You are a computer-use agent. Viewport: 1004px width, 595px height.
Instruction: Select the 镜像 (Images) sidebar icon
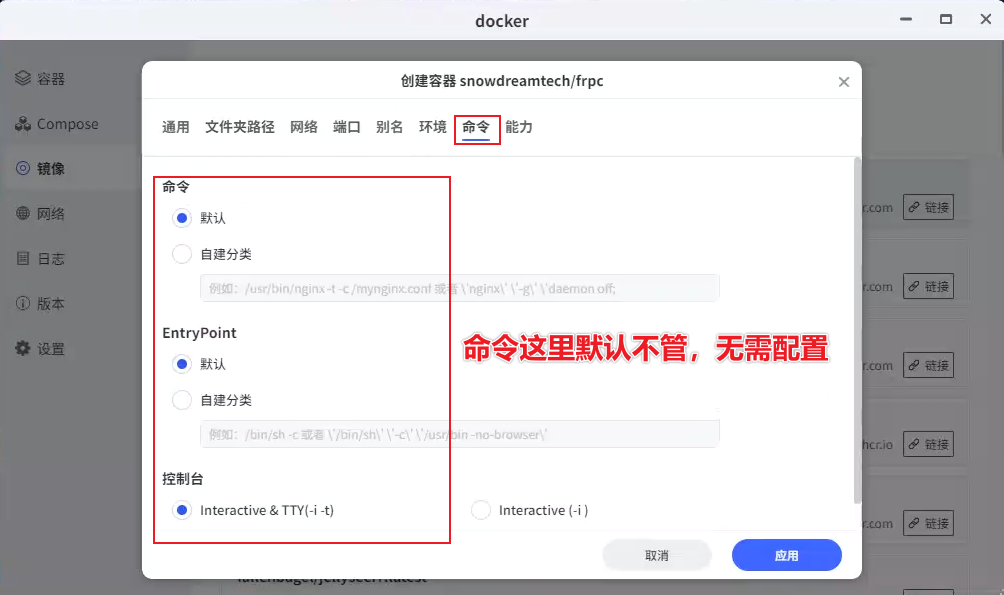(23, 169)
